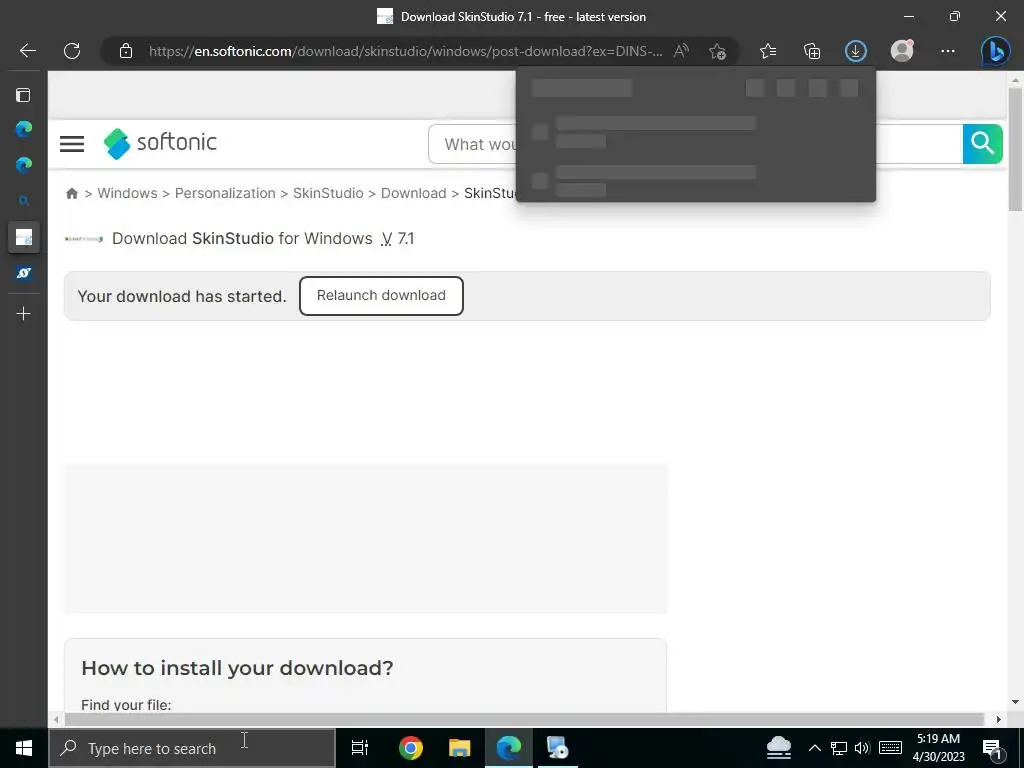Open the volume control in system tray
The height and width of the screenshot is (768, 1024).
862,748
